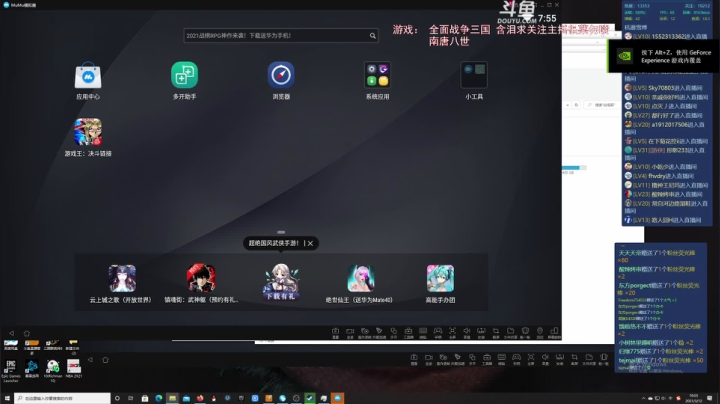Image resolution: width=720 pixels, height=404 pixels.
Task: Open Steam from the taskbar
Action: click(310, 398)
